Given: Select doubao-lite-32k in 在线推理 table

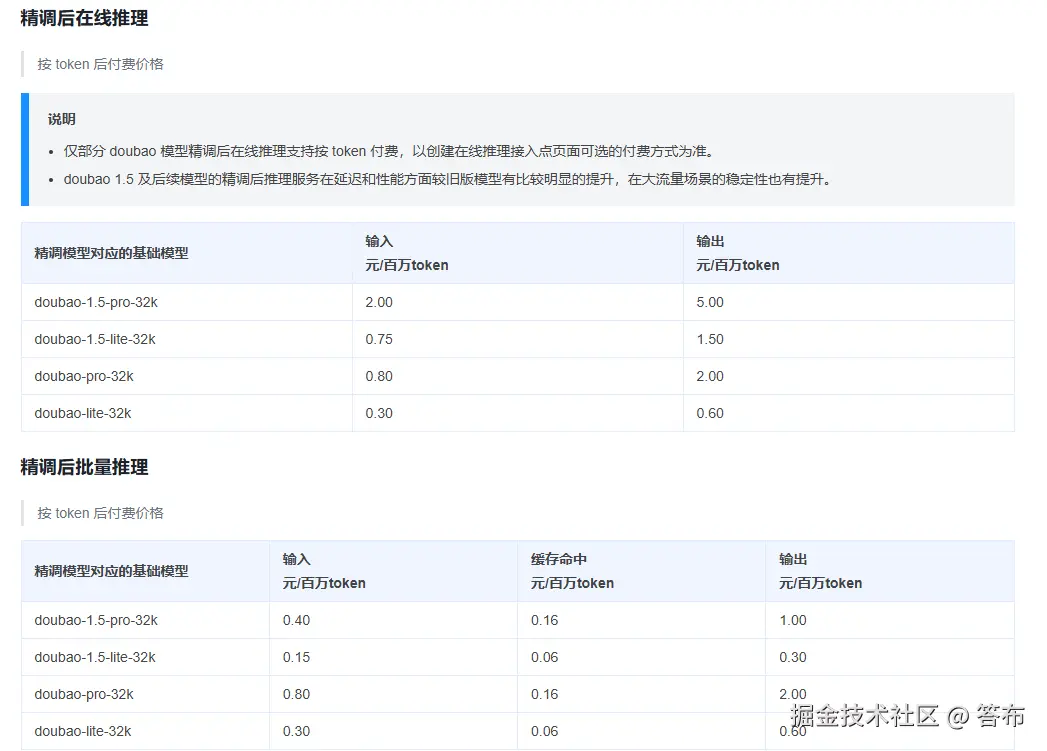Looking at the screenshot, I should coord(83,413).
